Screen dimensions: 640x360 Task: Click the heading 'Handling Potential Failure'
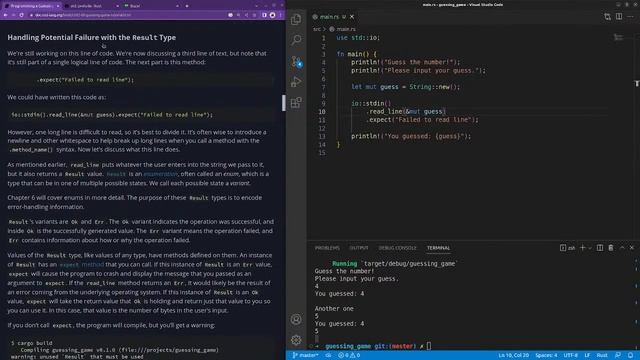[91, 37]
